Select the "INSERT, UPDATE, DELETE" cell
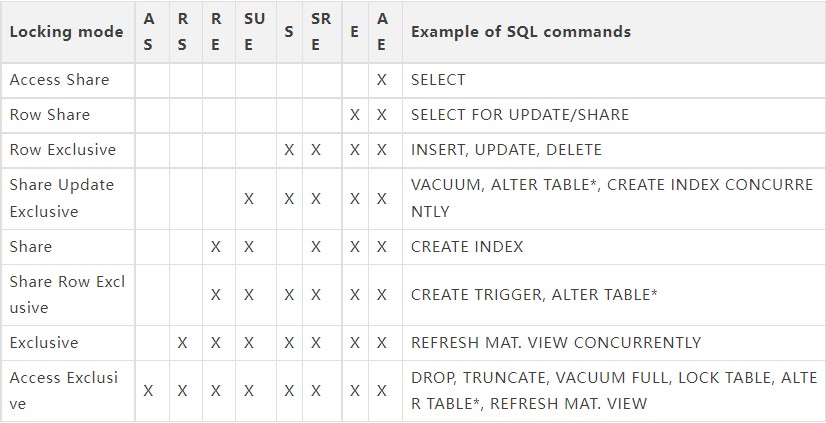Image resolution: width=826 pixels, height=423 pixels. 506,150
